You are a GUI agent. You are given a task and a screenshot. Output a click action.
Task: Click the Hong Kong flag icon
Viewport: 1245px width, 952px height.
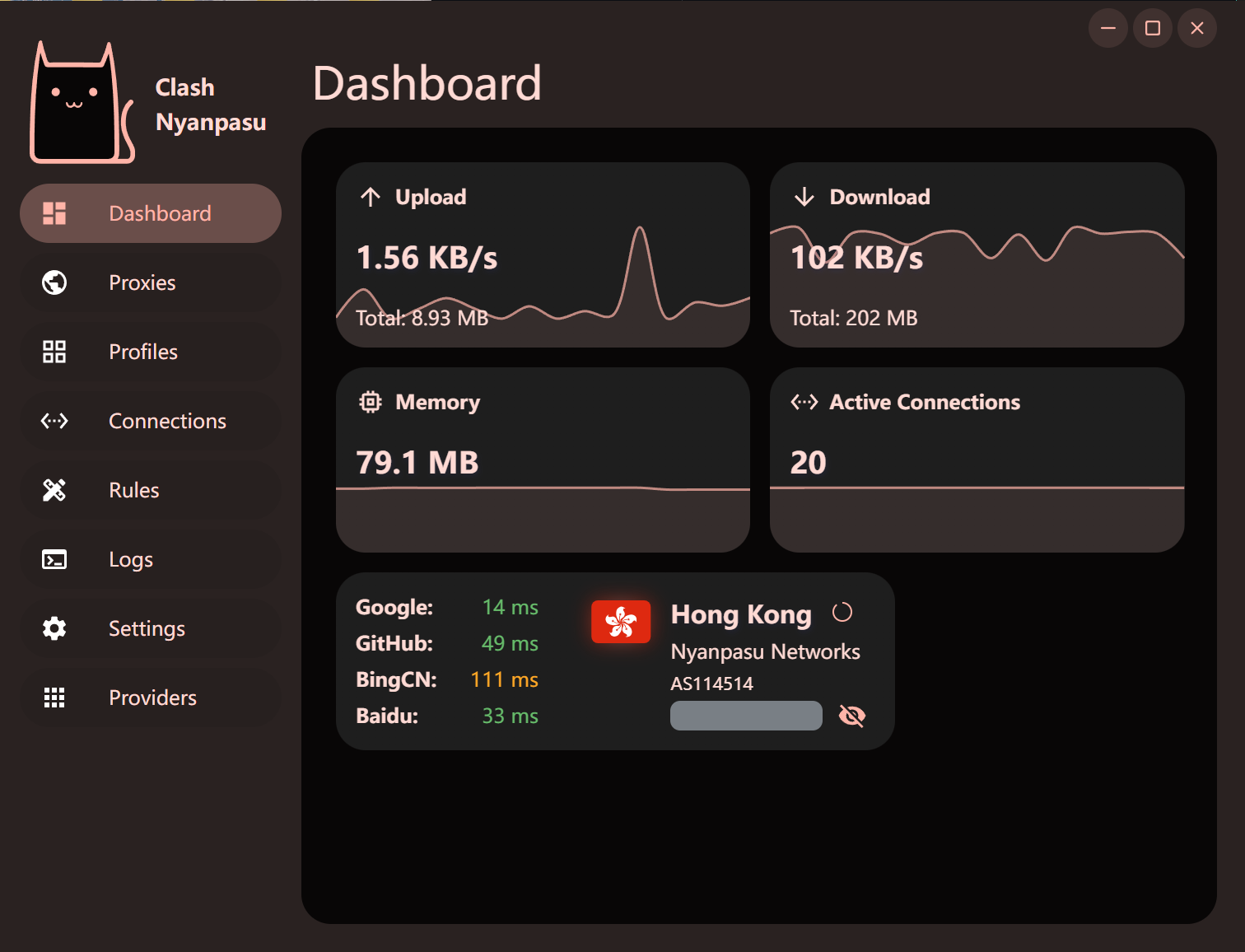[621, 622]
